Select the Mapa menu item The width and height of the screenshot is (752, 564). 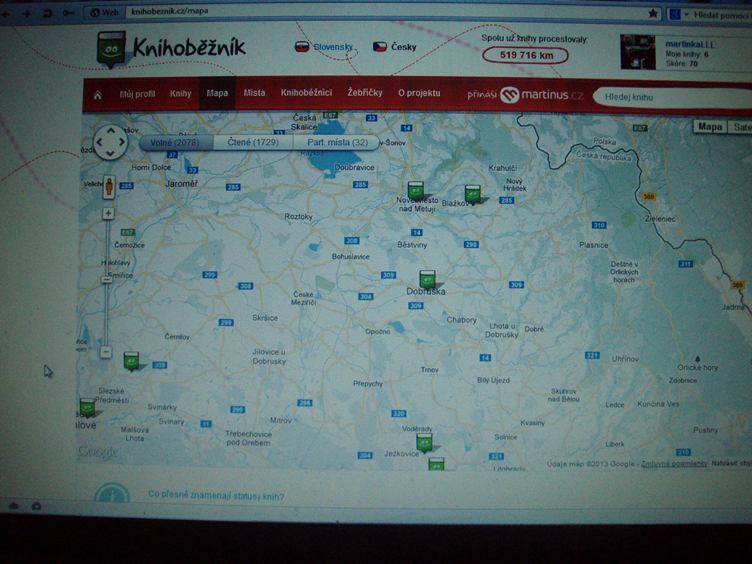click(217, 93)
